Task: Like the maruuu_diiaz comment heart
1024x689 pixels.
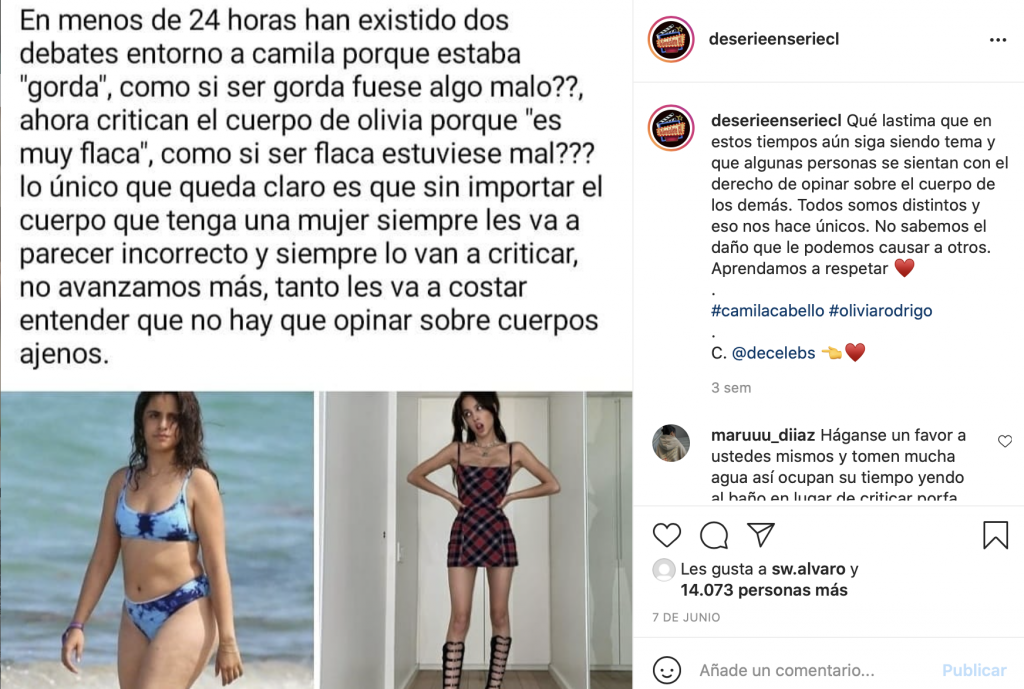Action: [x=1004, y=441]
